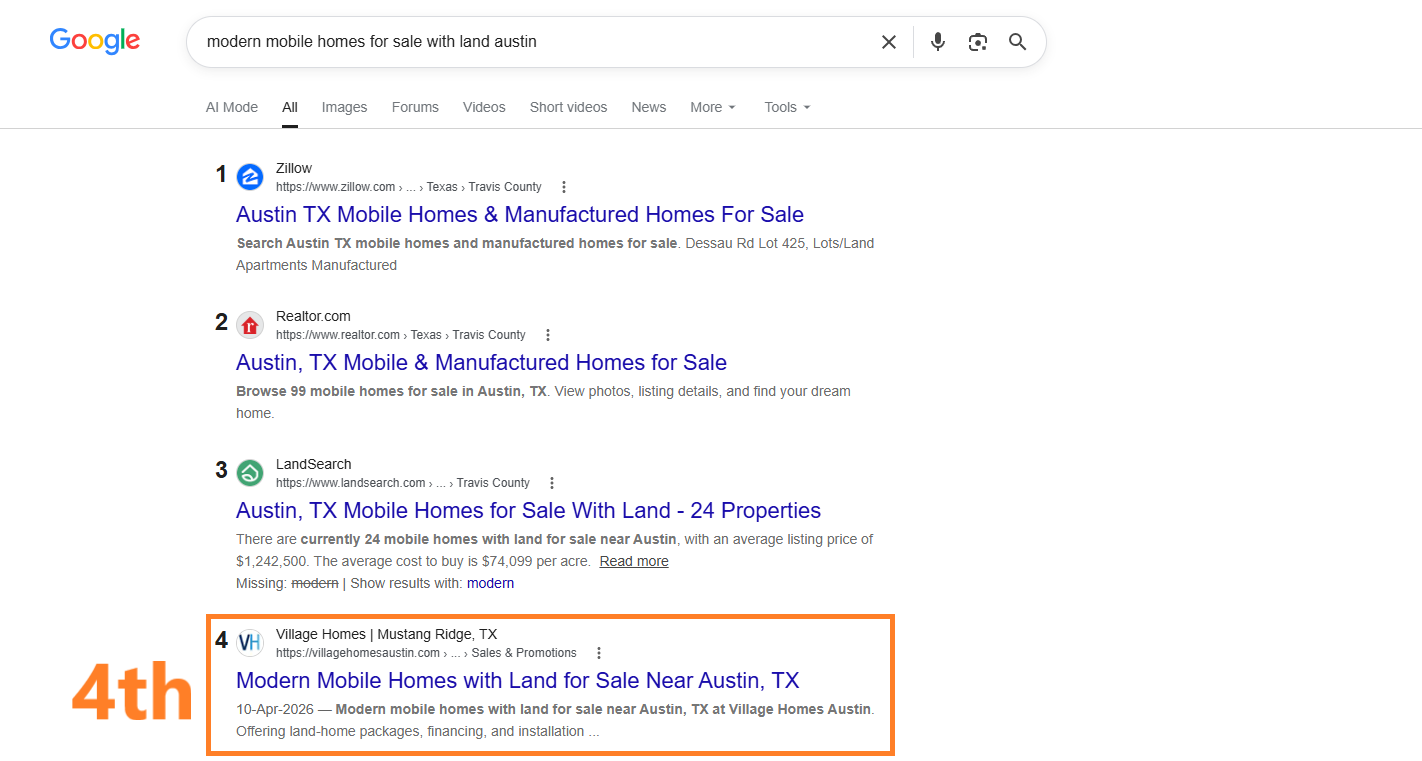Click the Village Homes | Mustang Ridge, TX name
The height and width of the screenshot is (761, 1422).
click(386, 634)
